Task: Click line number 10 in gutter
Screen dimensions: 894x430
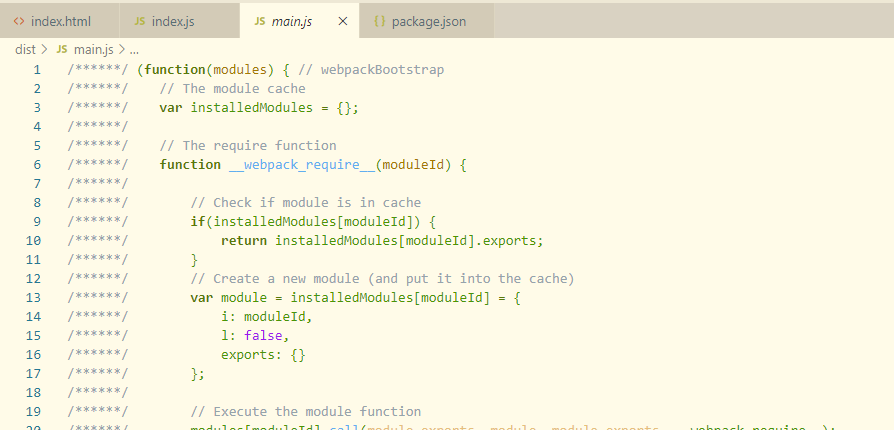Action: pos(33,241)
